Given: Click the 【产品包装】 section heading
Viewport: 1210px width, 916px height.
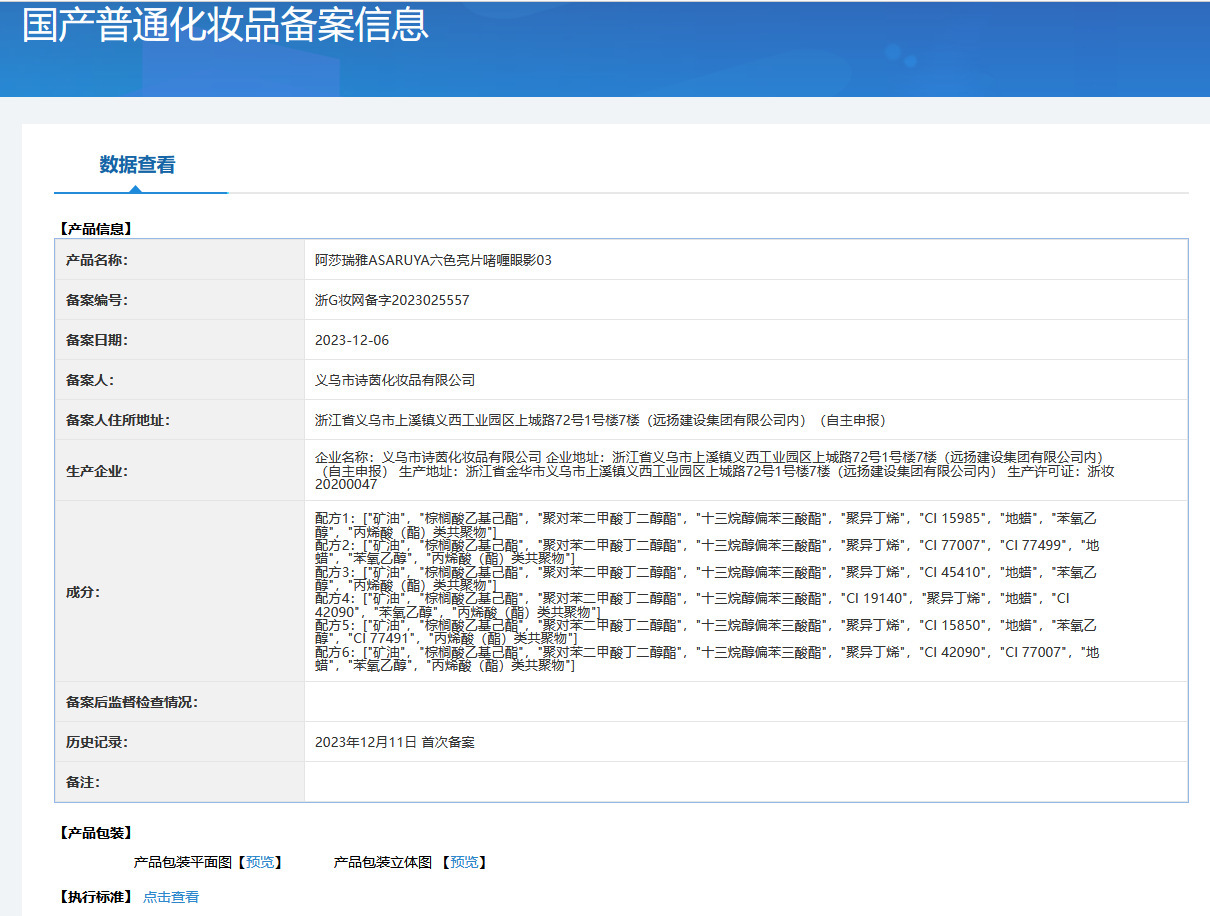Looking at the screenshot, I should click(x=96, y=833).
